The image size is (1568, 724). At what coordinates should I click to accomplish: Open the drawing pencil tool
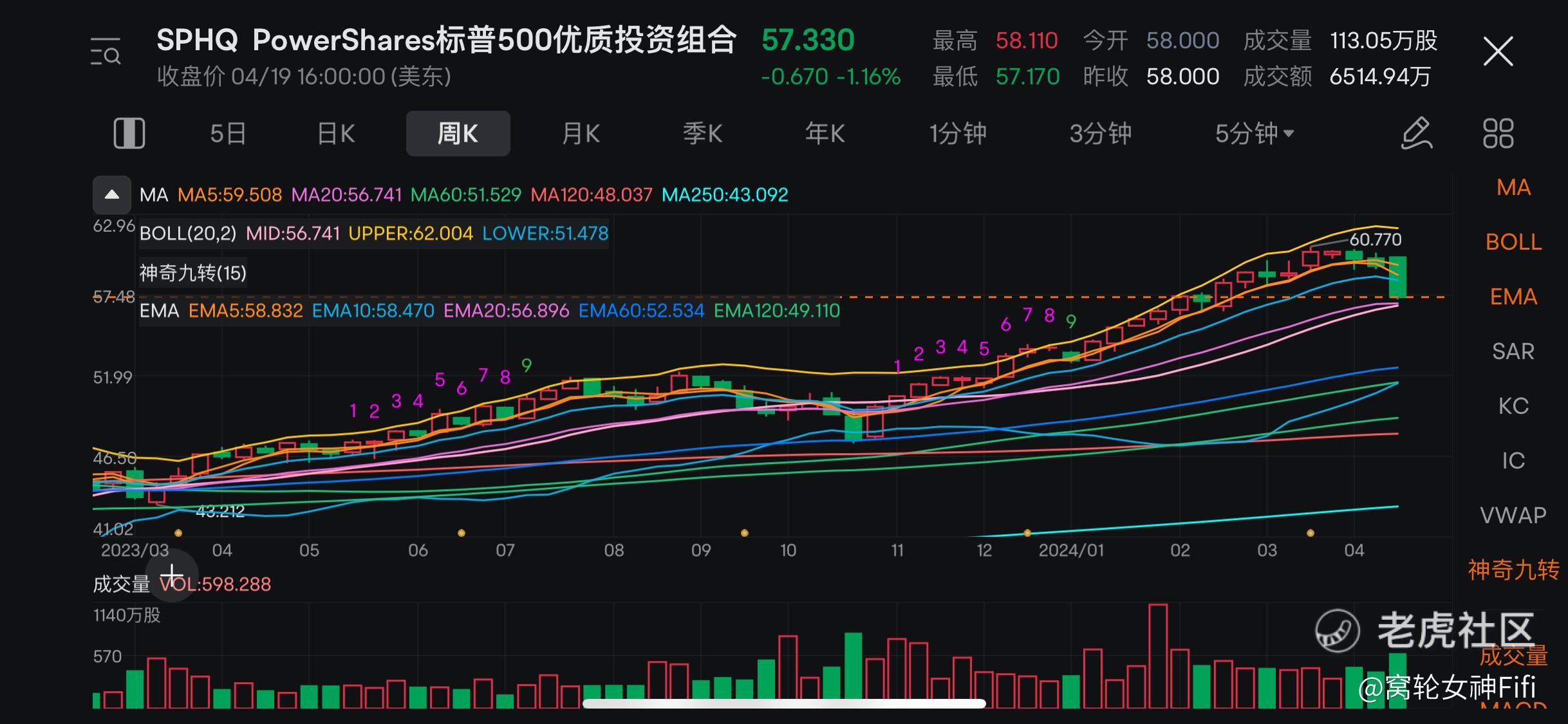pyautogui.click(x=1417, y=133)
